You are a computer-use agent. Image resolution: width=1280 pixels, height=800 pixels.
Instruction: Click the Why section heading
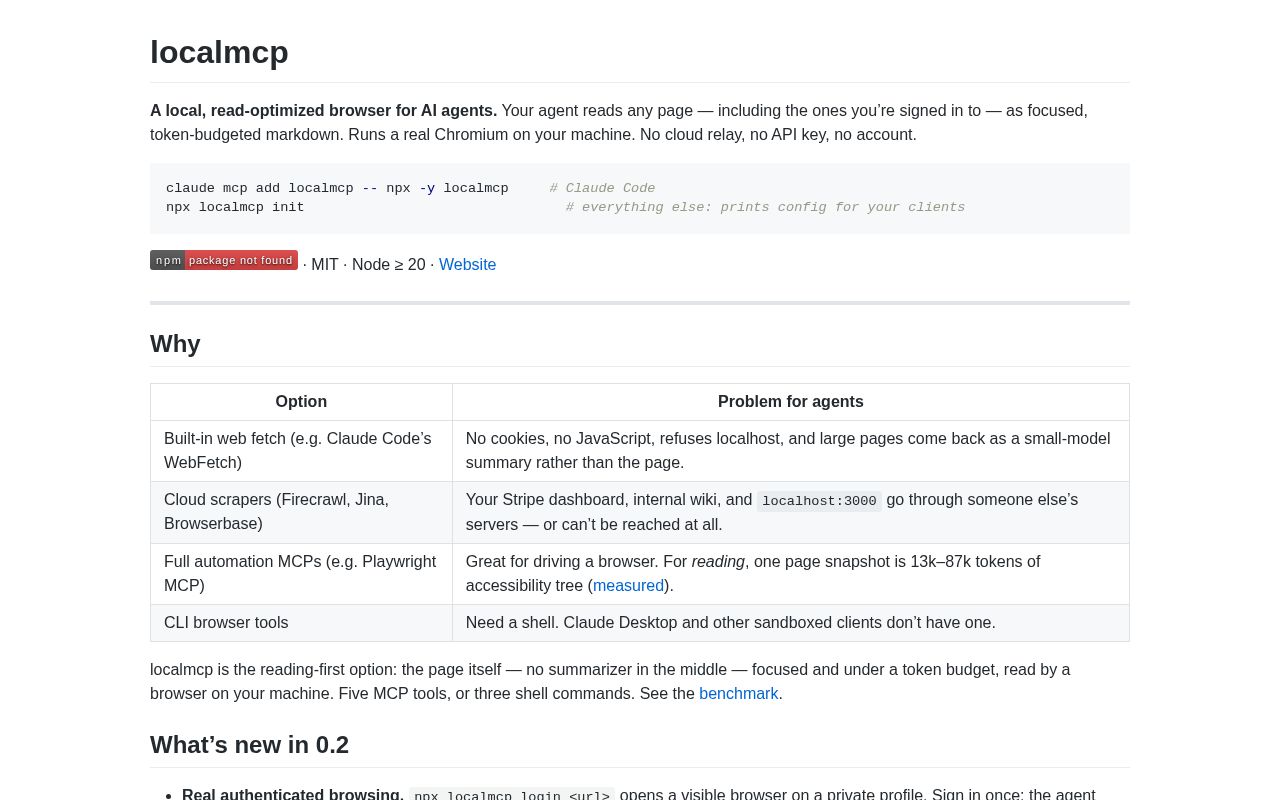click(x=175, y=344)
